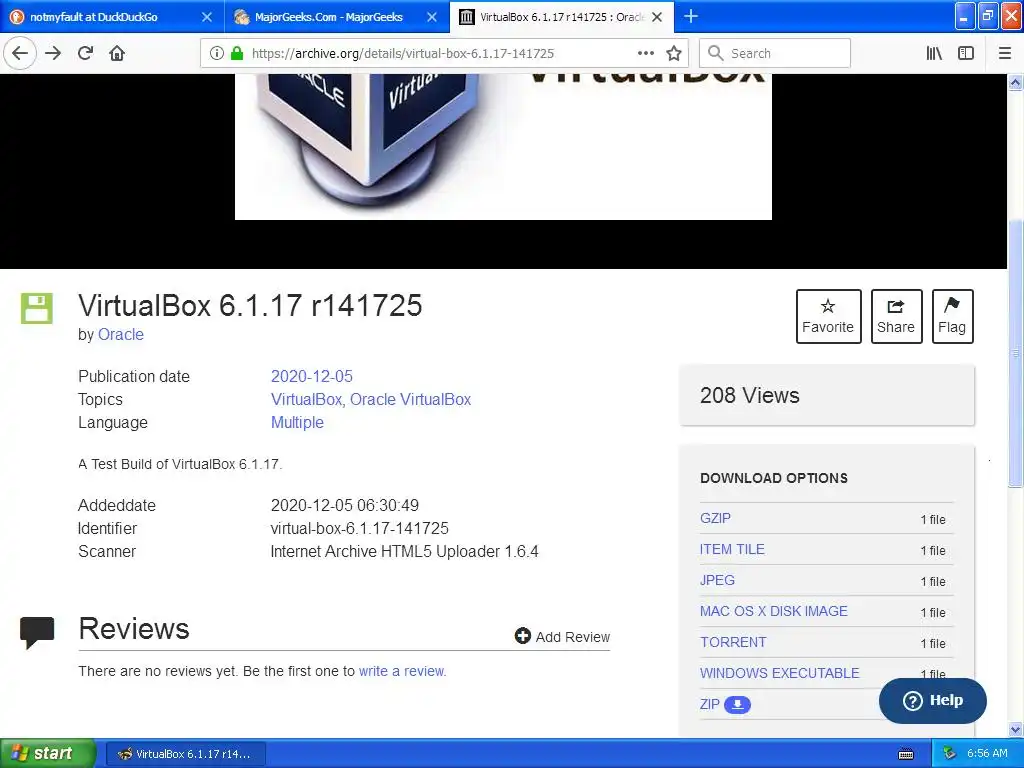This screenshot has width=1024, height=768.
Task: Select VirtualBox 6.1.17 taskbar button
Action: click(x=185, y=754)
